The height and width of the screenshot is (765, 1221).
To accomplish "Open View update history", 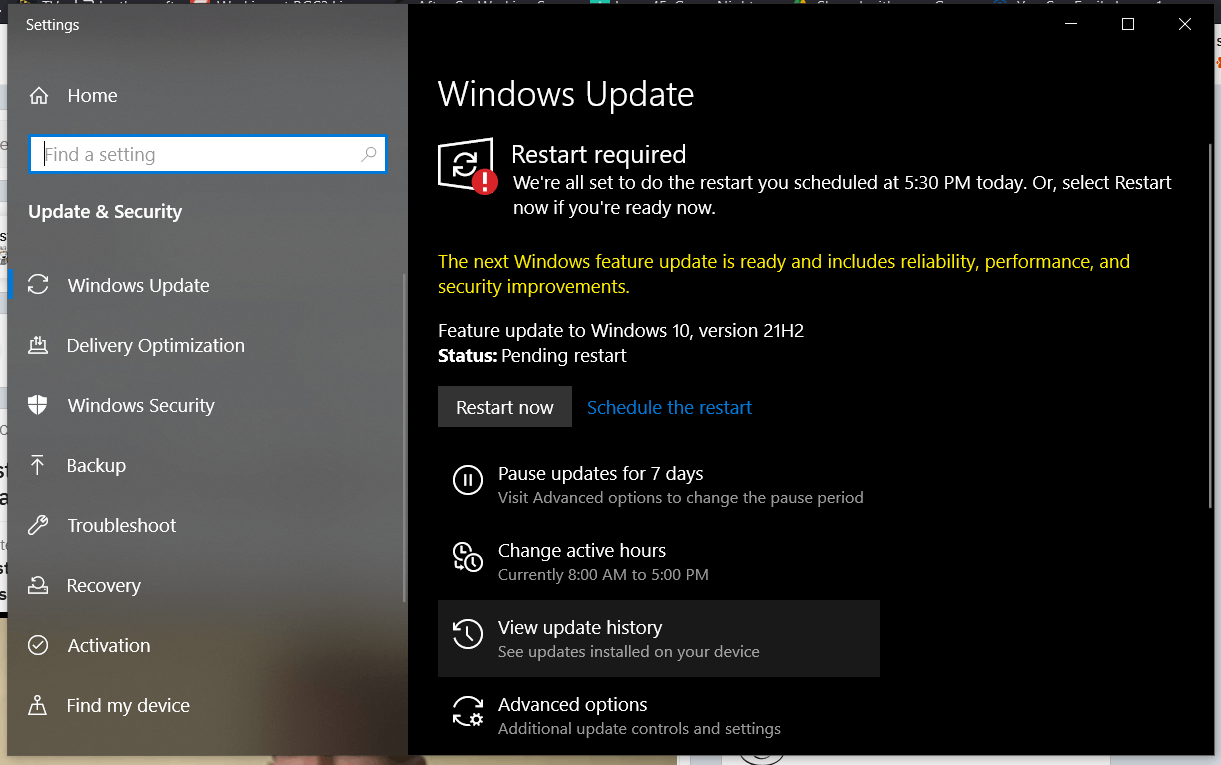I will click(659, 638).
